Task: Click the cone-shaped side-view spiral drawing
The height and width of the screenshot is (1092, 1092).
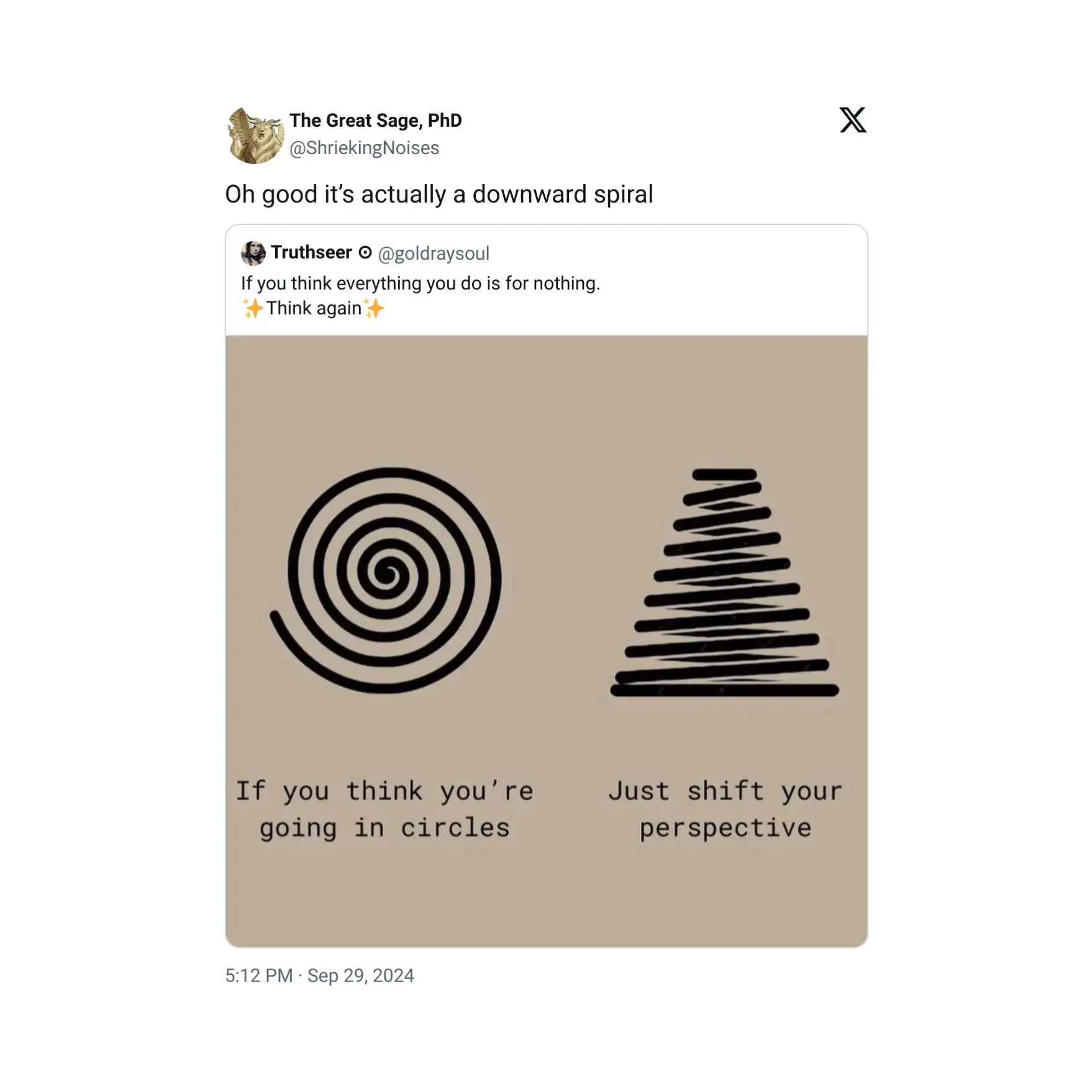Action: (724, 583)
